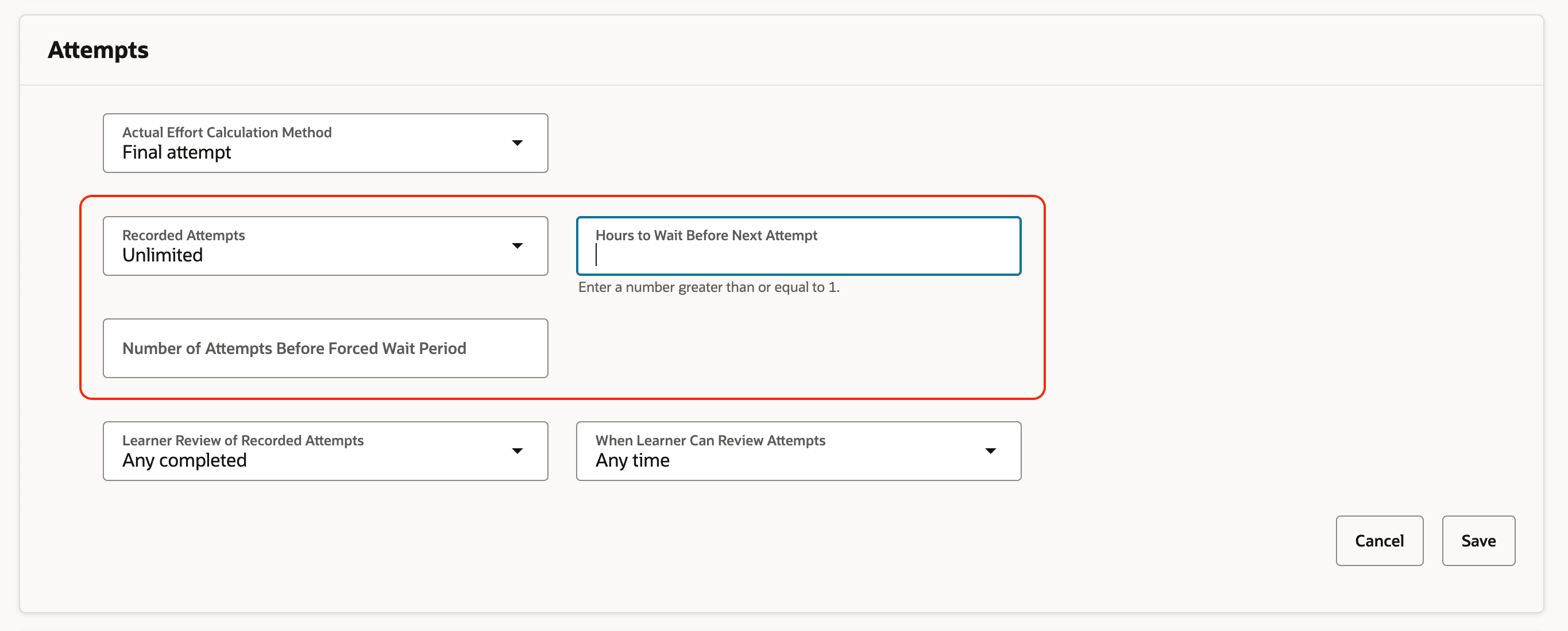
Task: Click the 'When Learner Can Review Attempts' label
Action: coord(710,440)
